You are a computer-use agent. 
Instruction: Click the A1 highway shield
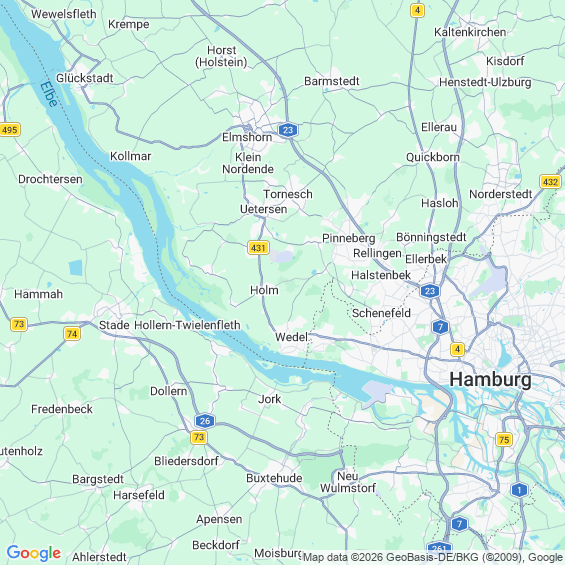coord(519,490)
